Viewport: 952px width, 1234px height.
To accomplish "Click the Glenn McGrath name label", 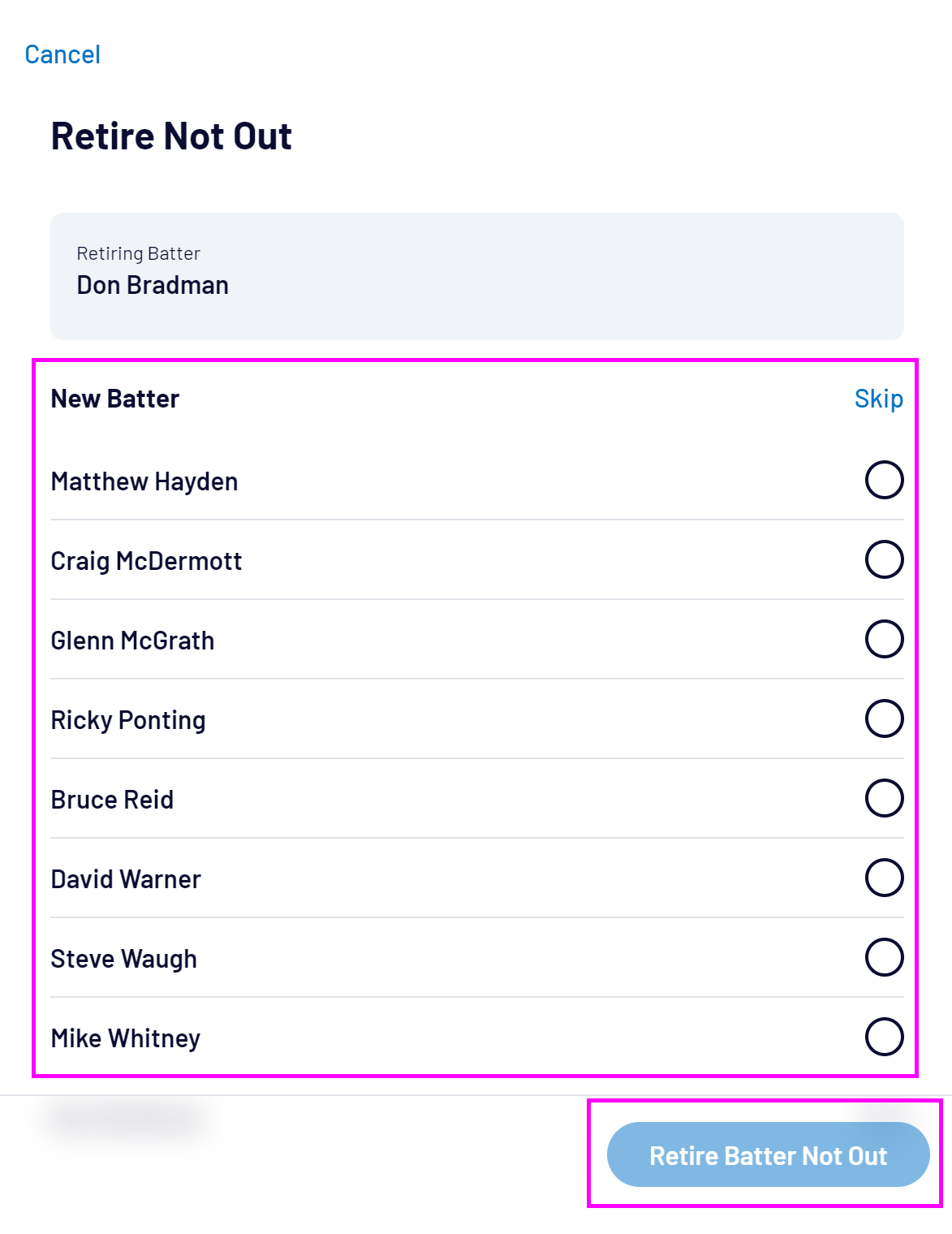I will (x=132, y=641).
